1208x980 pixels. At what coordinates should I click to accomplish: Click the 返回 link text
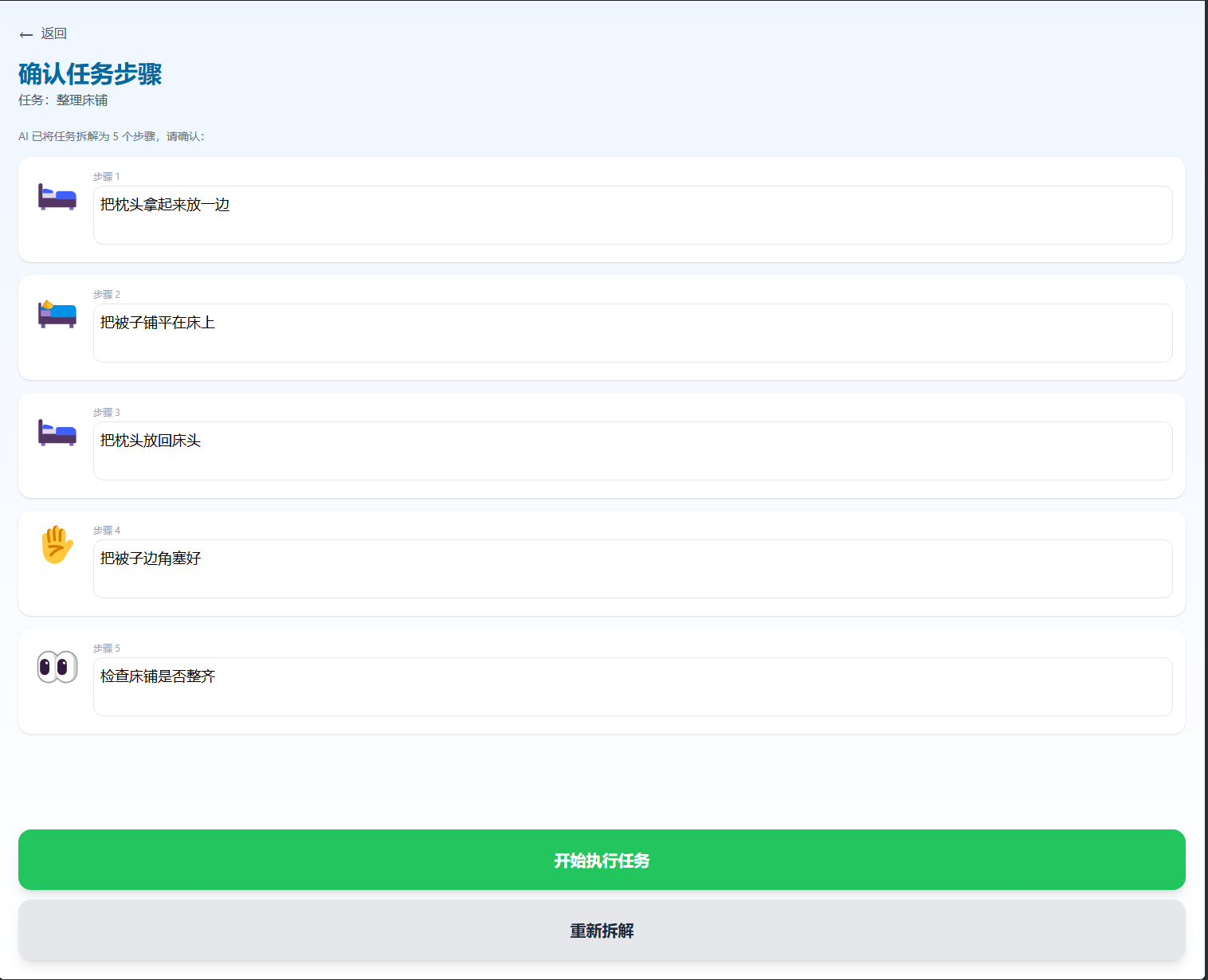click(x=54, y=33)
